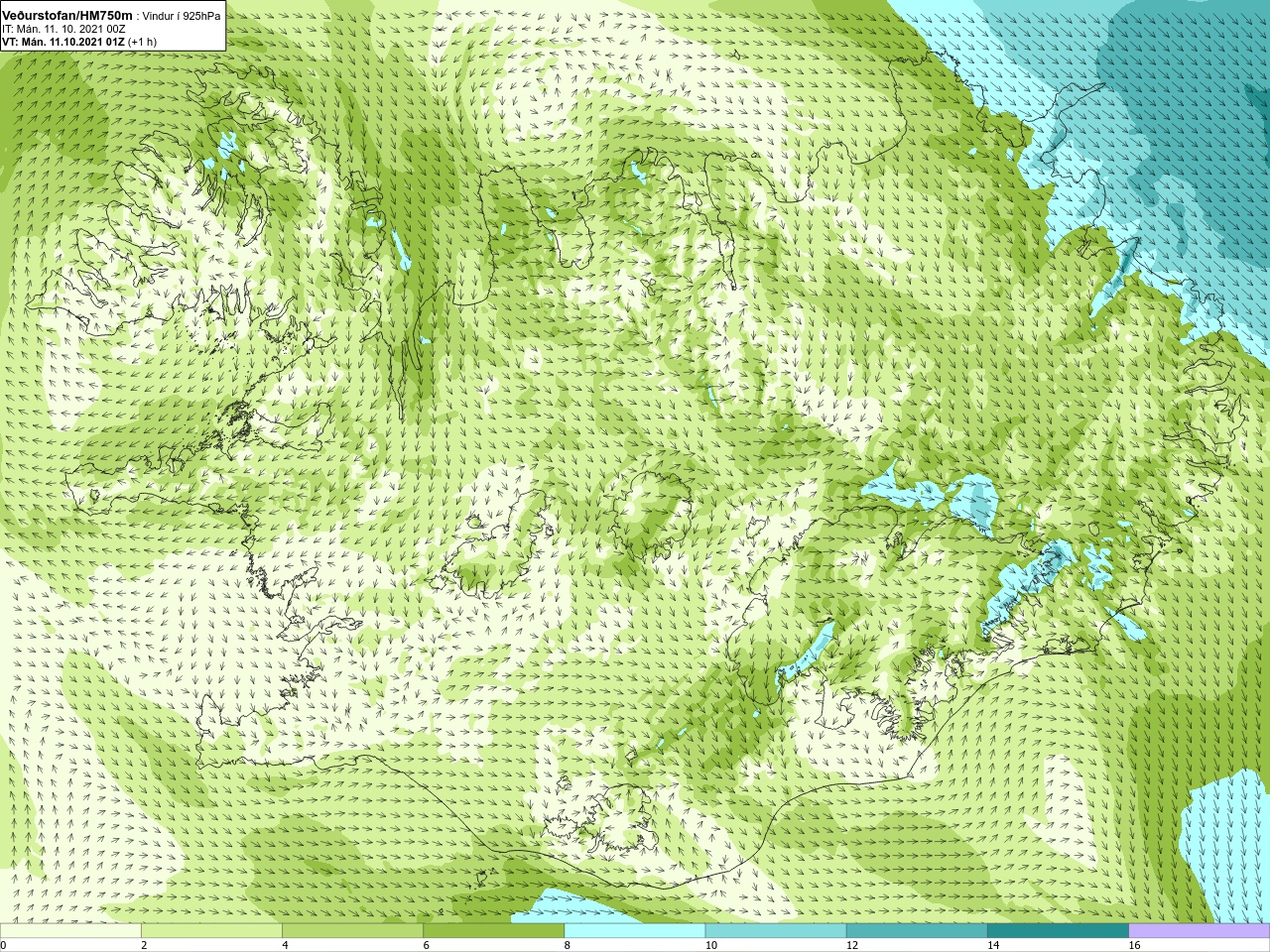Click the "(+1 h)" forecast offset text
This screenshot has width=1270, height=952.
(x=143, y=42)
